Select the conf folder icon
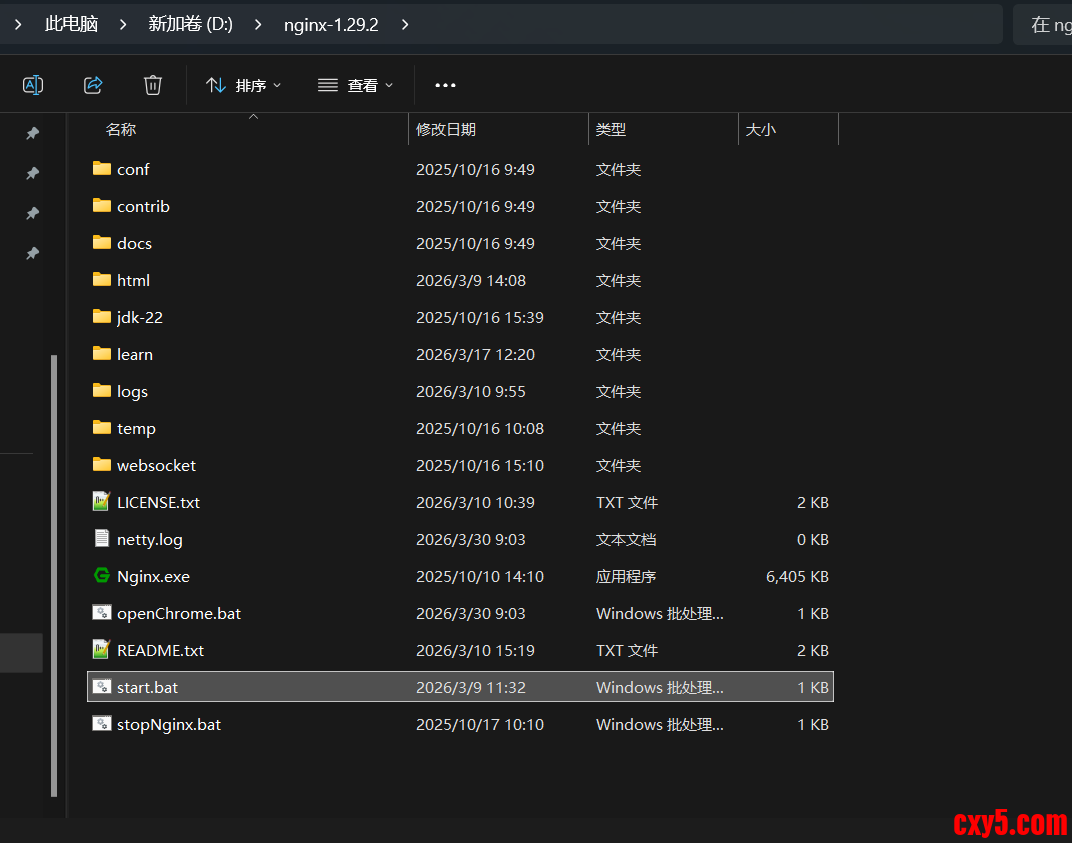This screenshot has width=1072, height=843. pos(101,169)
